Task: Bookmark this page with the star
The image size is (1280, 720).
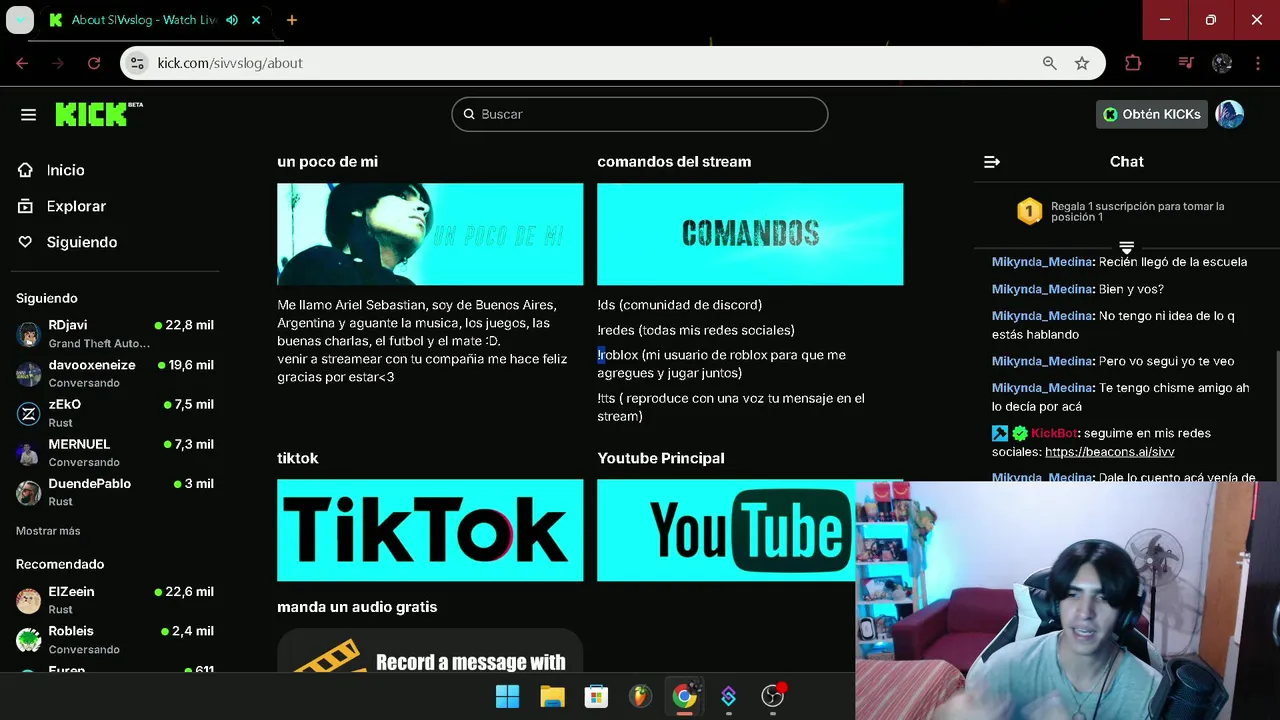Action: (1082, 63)
